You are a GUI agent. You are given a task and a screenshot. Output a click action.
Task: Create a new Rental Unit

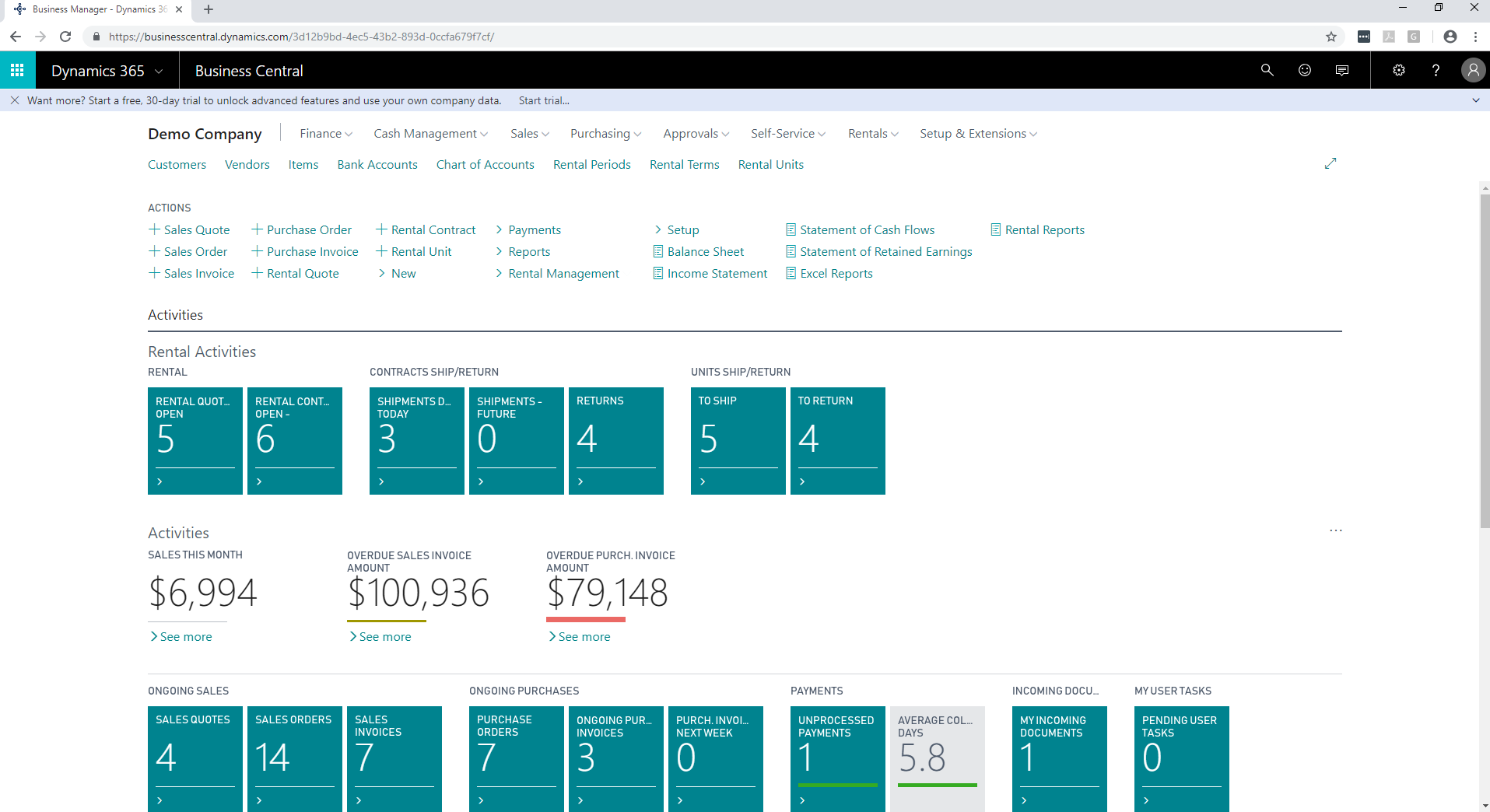[413, 251]
